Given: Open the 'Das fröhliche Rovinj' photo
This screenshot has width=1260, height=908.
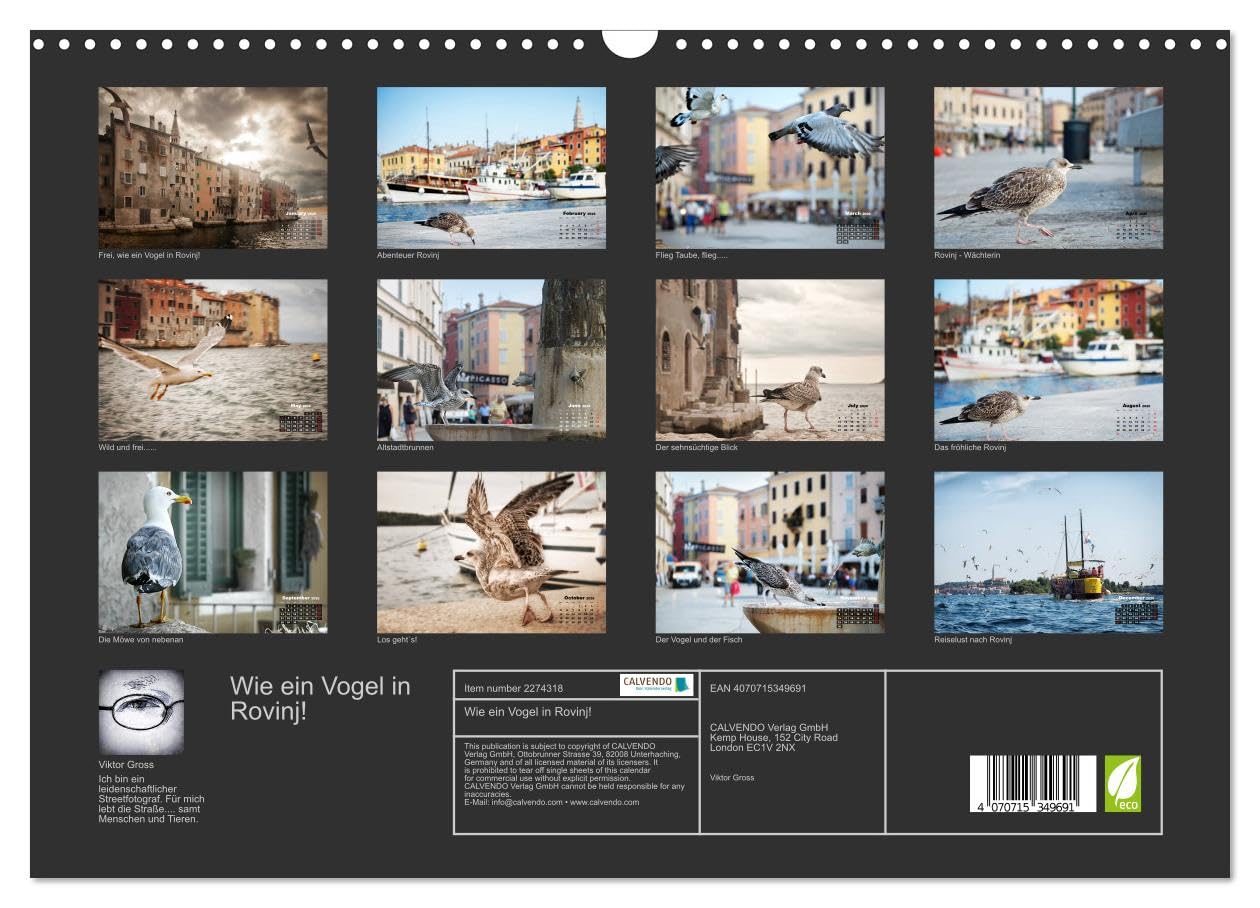Looking at the screenshot, I should tap(1048, 360).
